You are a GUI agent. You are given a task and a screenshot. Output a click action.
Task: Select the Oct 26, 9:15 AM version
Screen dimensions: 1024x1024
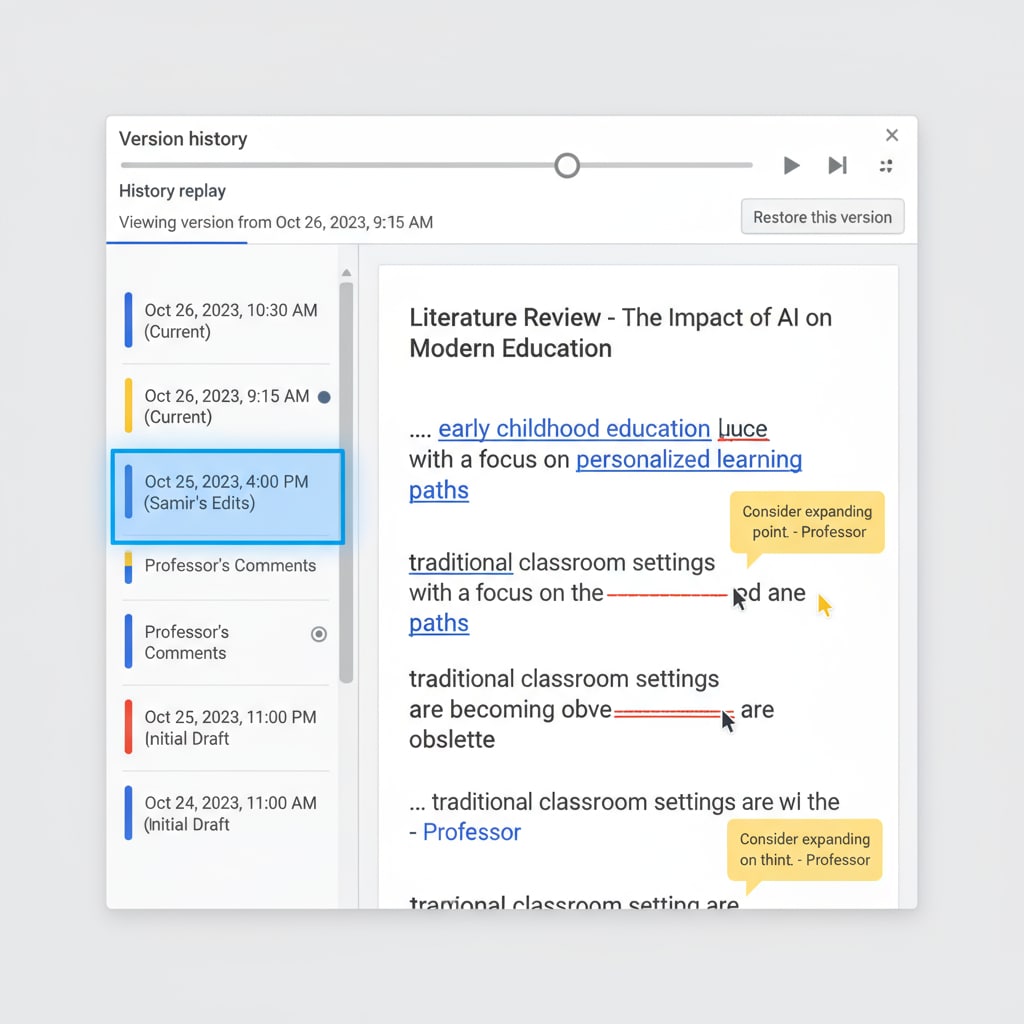[x=226, y=406]
